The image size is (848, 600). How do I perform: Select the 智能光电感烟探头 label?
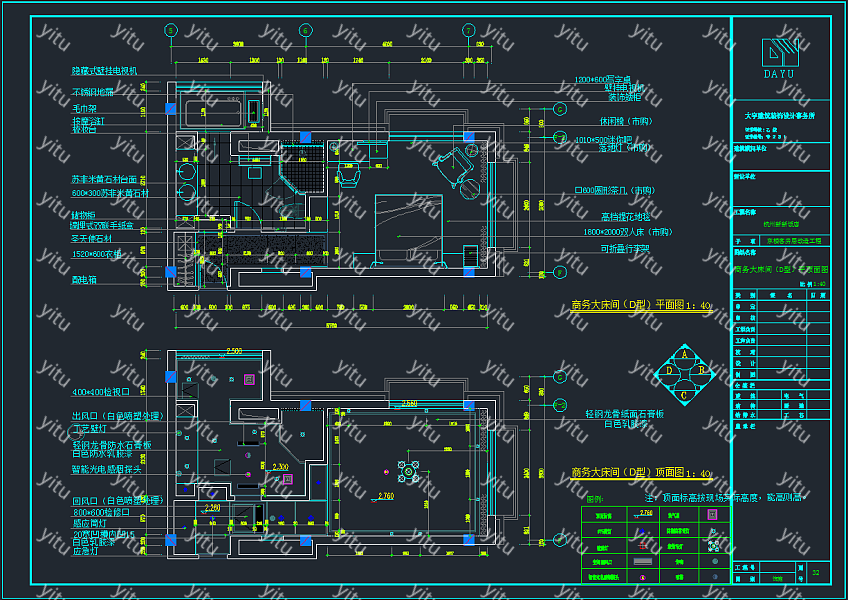click(x=106, y=470)
